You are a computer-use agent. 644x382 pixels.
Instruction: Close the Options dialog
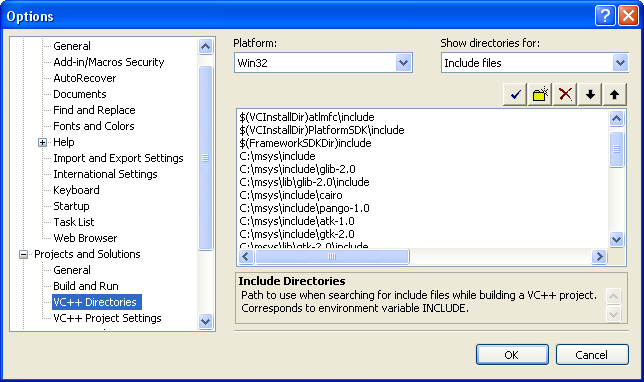tap(628, 16)
